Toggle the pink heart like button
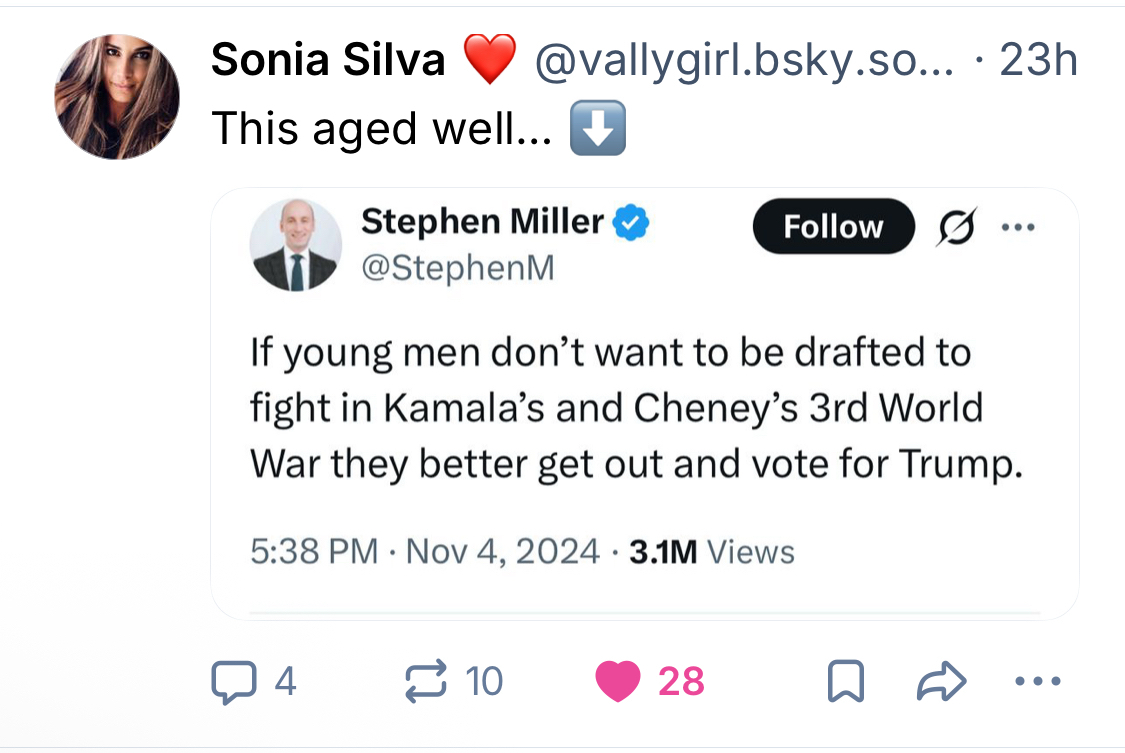1125x753 pixels. point(618,682)
